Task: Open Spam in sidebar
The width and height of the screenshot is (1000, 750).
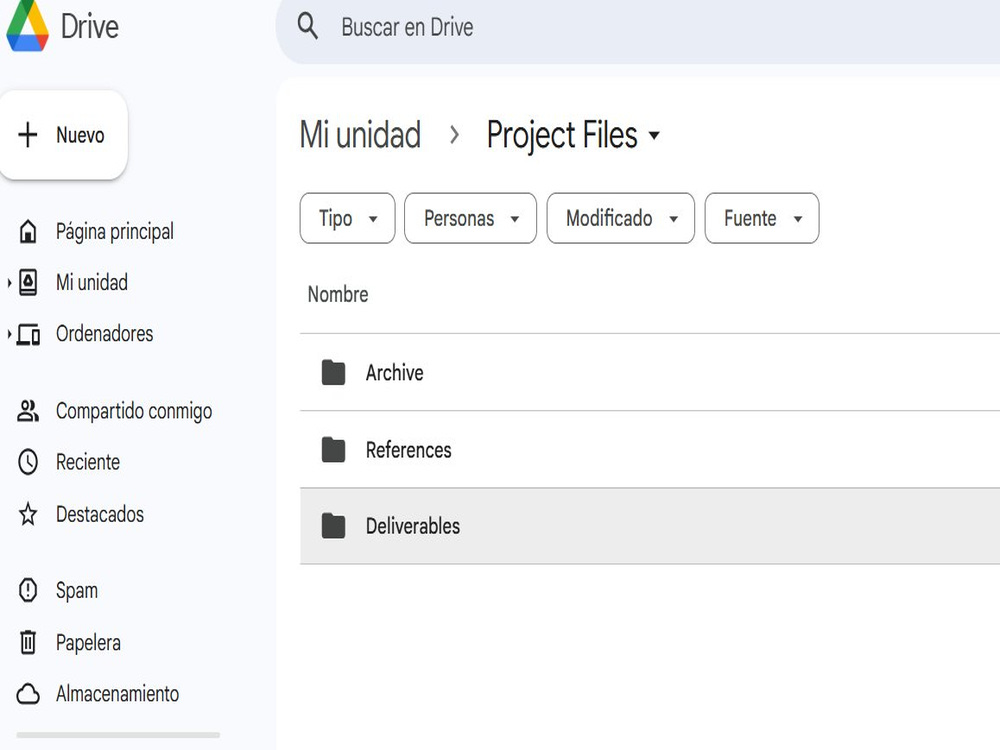Action: pos(77,591)
